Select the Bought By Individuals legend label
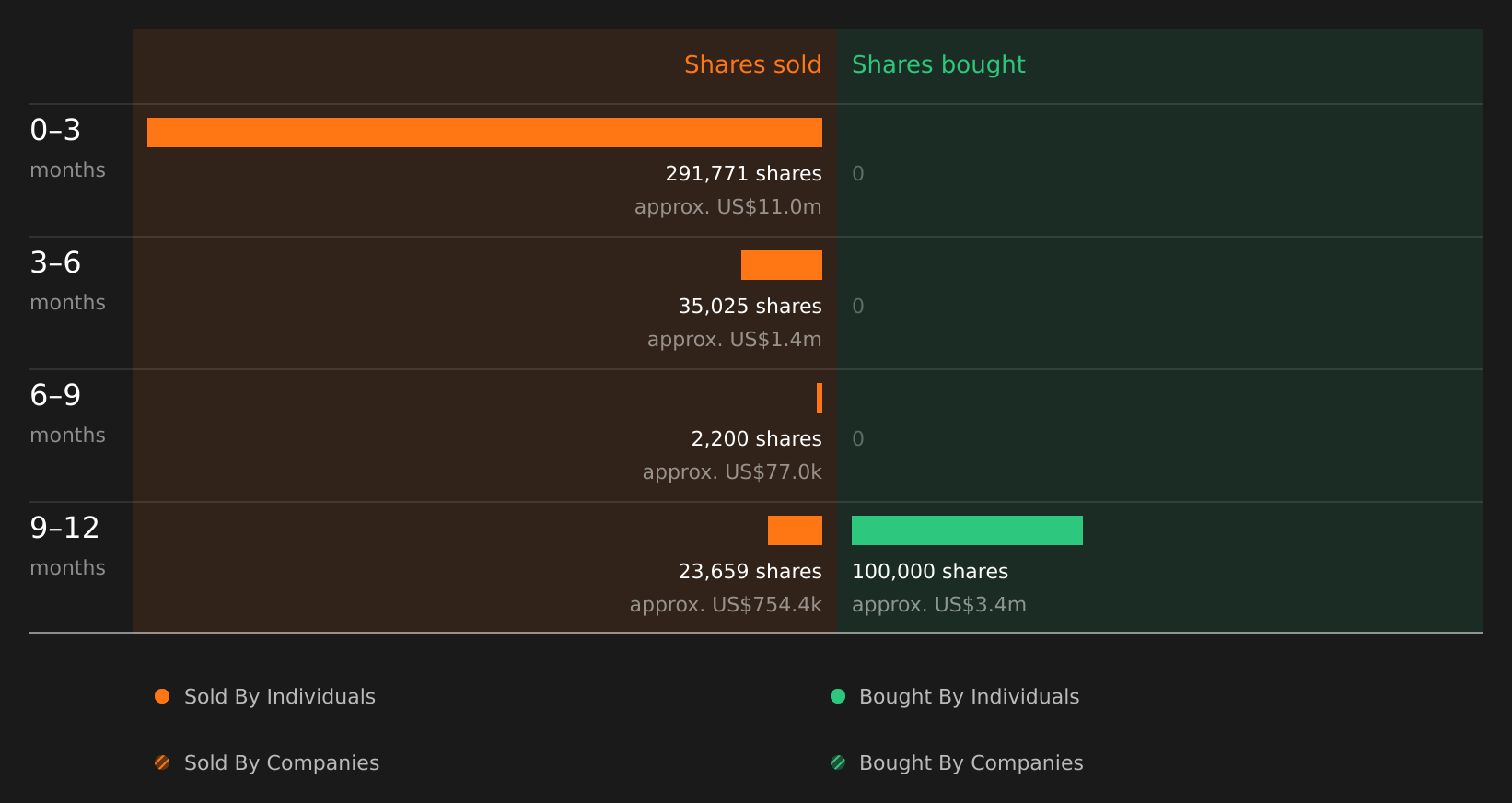1512x803 pixels. [969, 697]
